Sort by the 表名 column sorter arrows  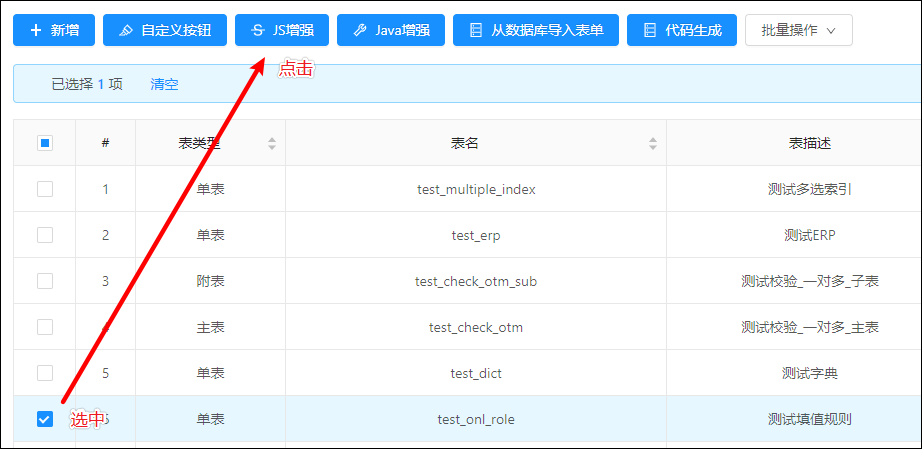click(x=653, y=143)
